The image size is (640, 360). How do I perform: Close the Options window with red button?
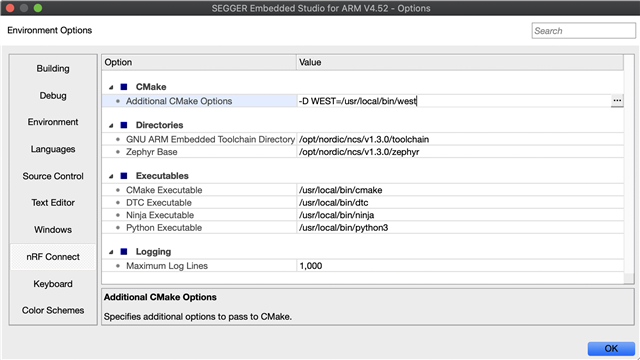(10, 8)
